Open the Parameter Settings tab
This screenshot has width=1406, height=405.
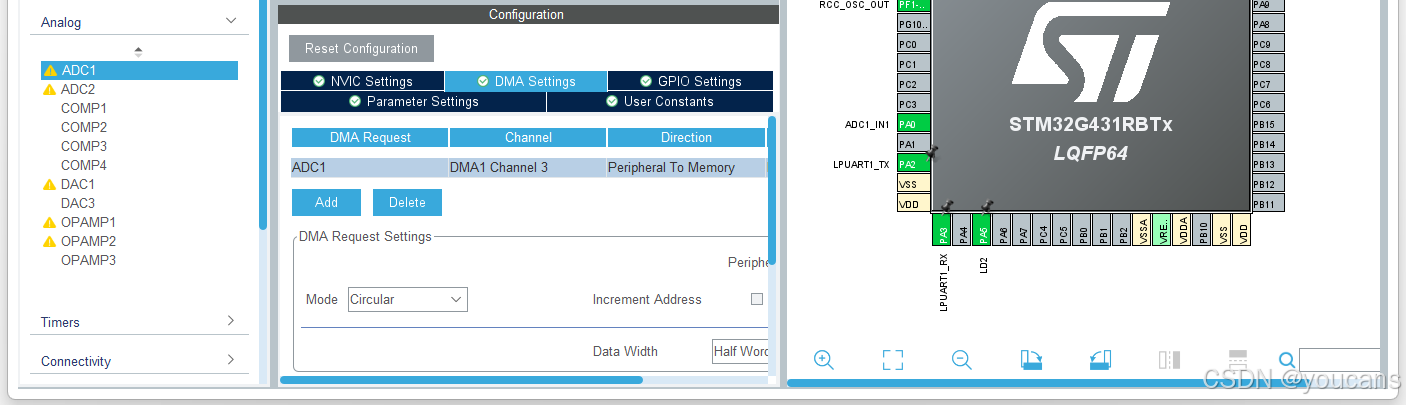click(x=413, y=101)
